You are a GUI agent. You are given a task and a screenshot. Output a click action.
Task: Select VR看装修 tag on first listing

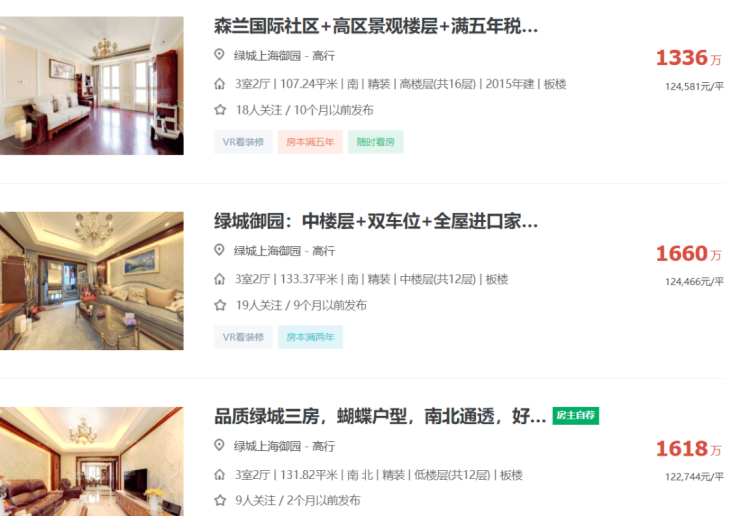pos(243,142)
